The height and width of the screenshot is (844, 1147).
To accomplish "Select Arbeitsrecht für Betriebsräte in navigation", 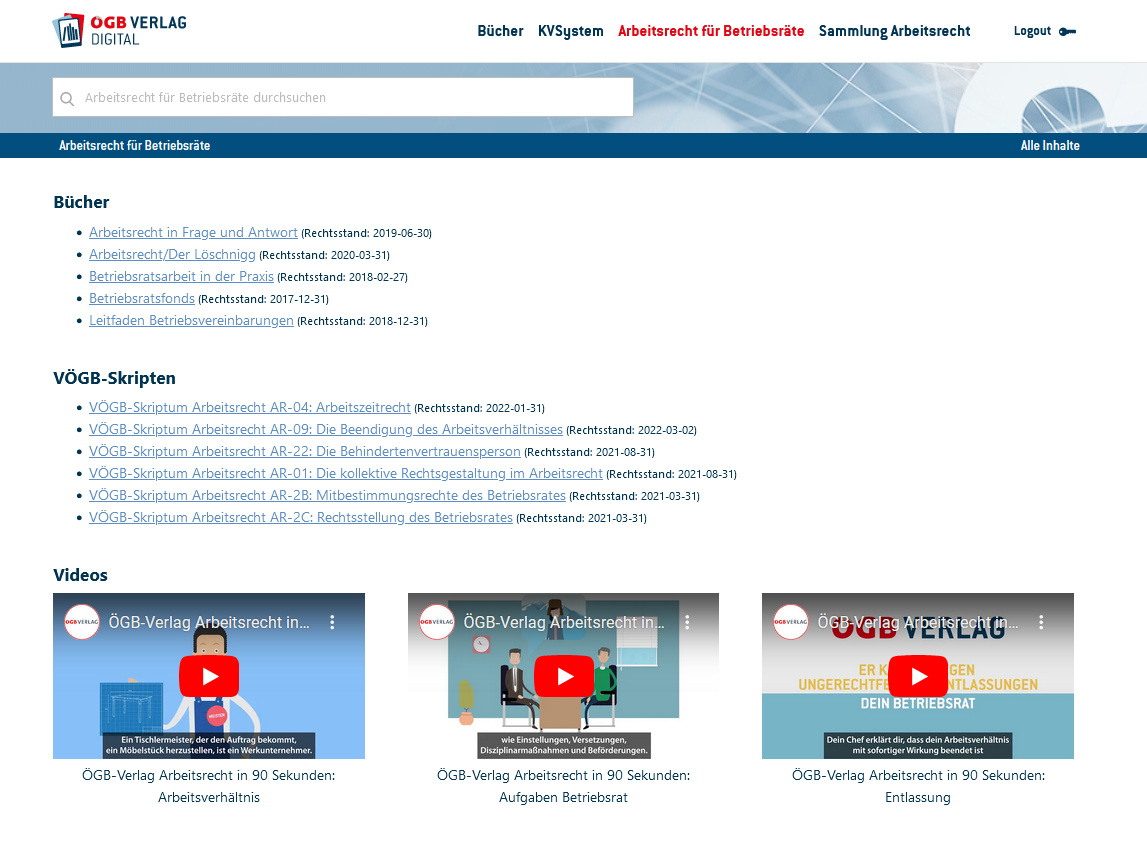I will 711,31.
